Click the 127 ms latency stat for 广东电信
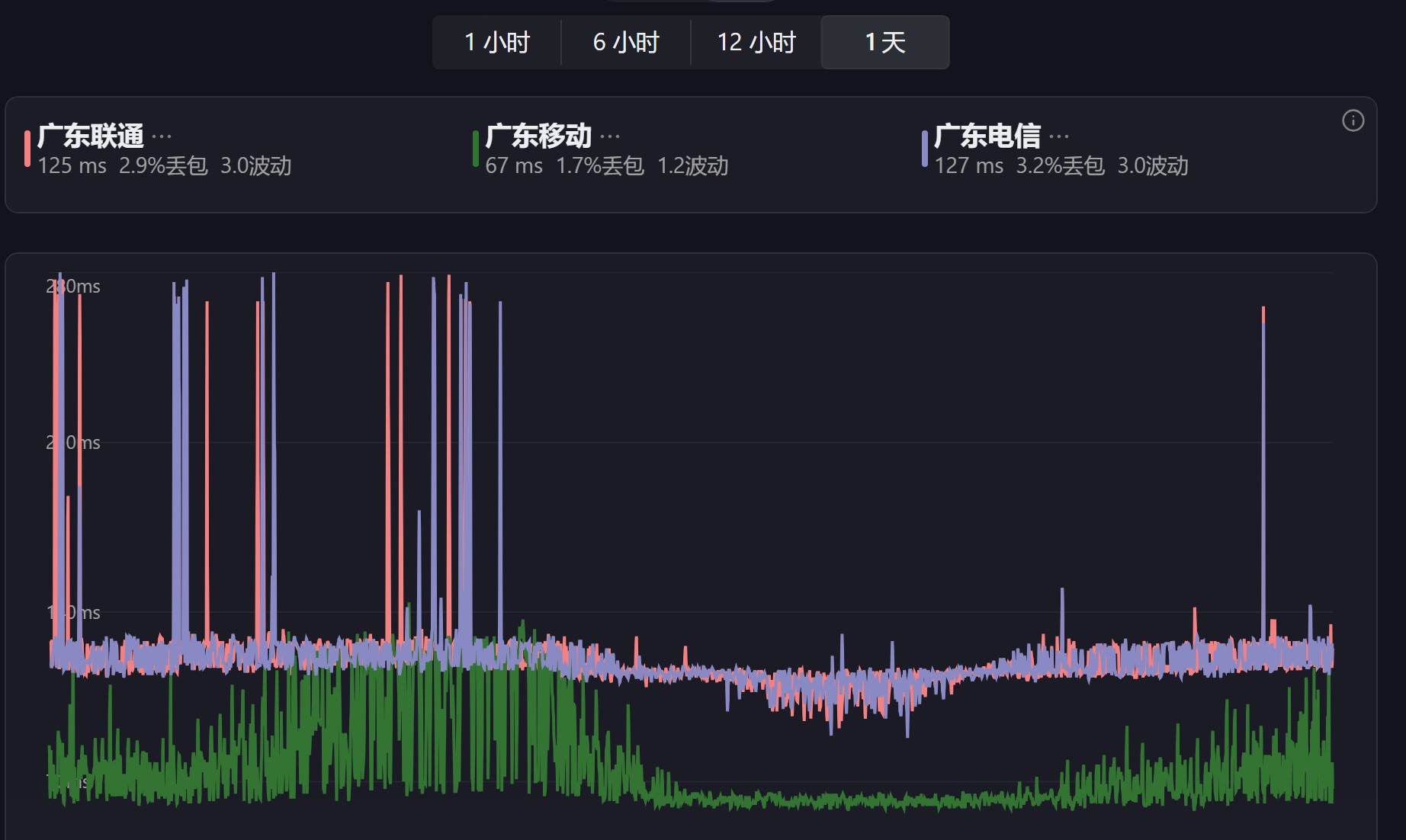The height and width of the screenshot is (840, 1406). tap(968, 166)
